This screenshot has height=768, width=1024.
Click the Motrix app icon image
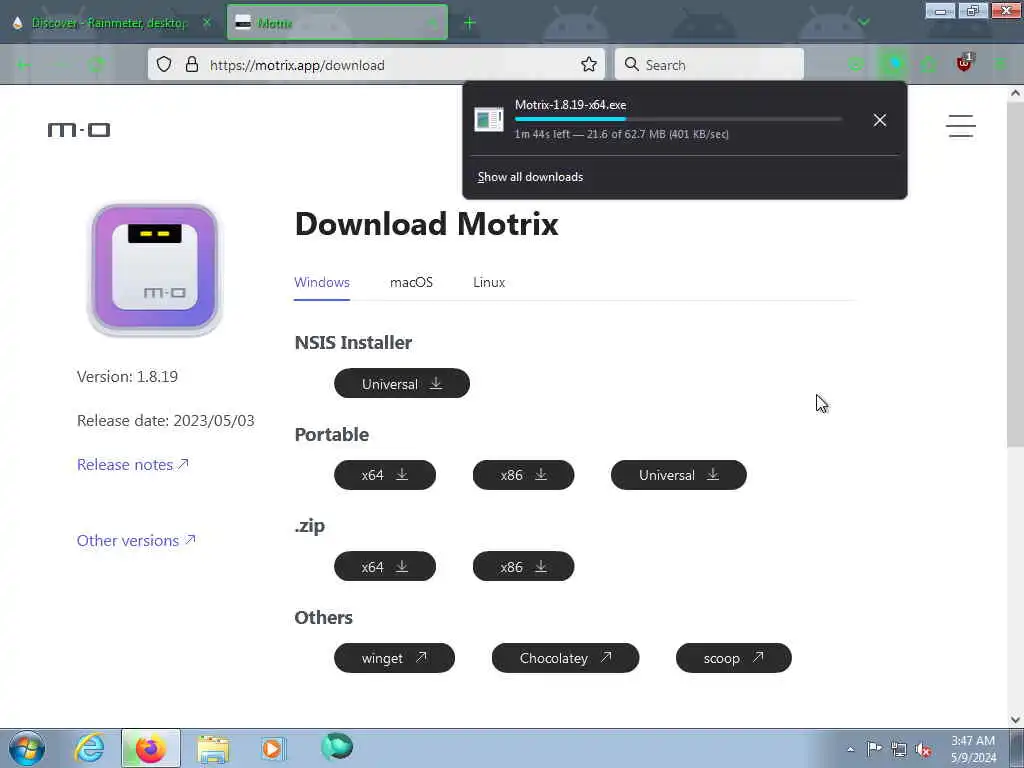pos(155,269)
